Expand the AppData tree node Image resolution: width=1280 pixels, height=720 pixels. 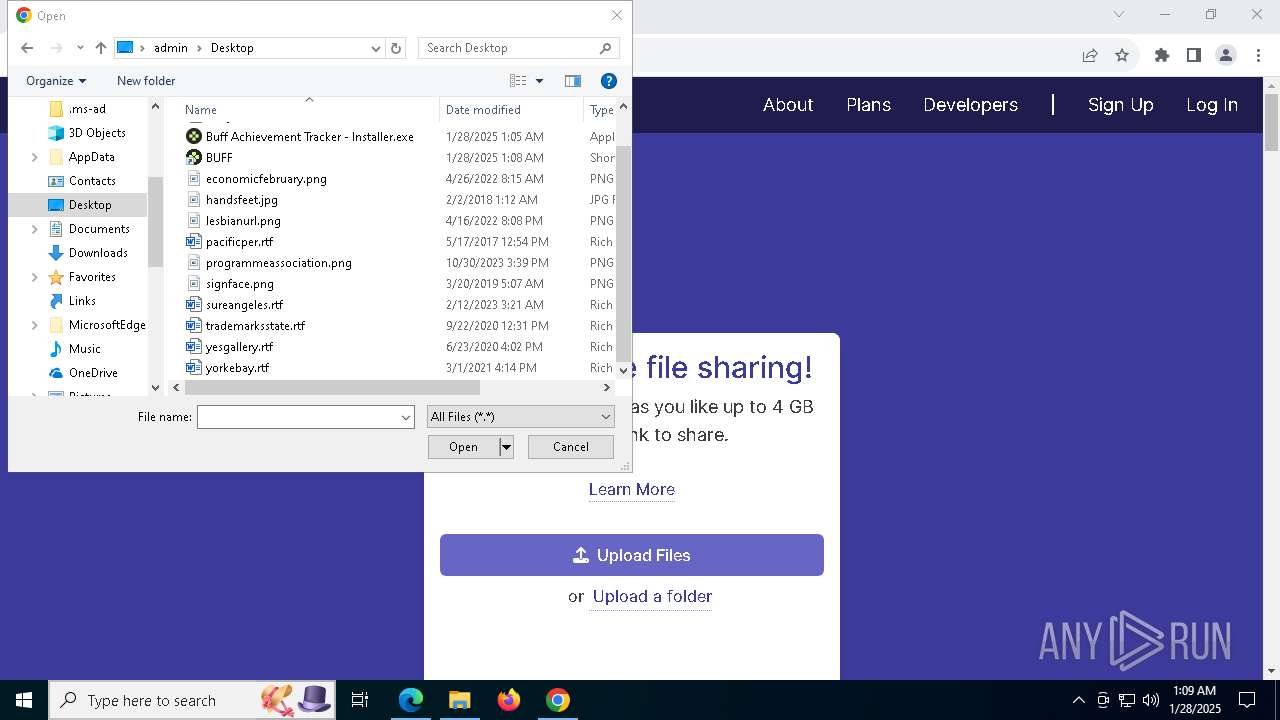click(35, 157)
